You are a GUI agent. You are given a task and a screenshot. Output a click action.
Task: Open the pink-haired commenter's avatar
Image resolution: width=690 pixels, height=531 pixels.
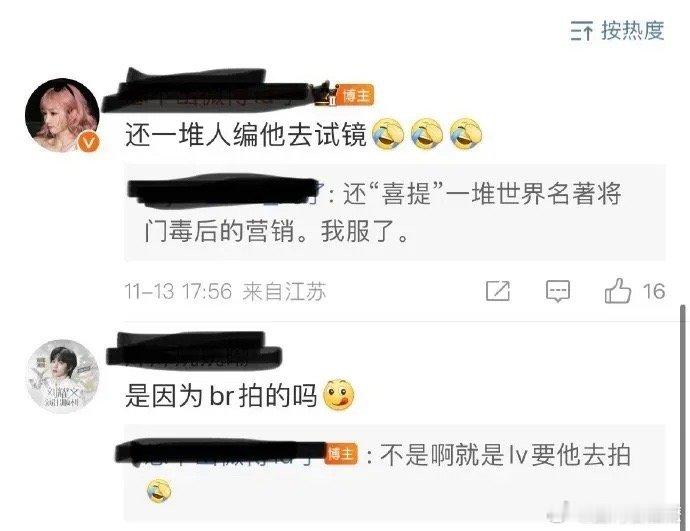62,115
